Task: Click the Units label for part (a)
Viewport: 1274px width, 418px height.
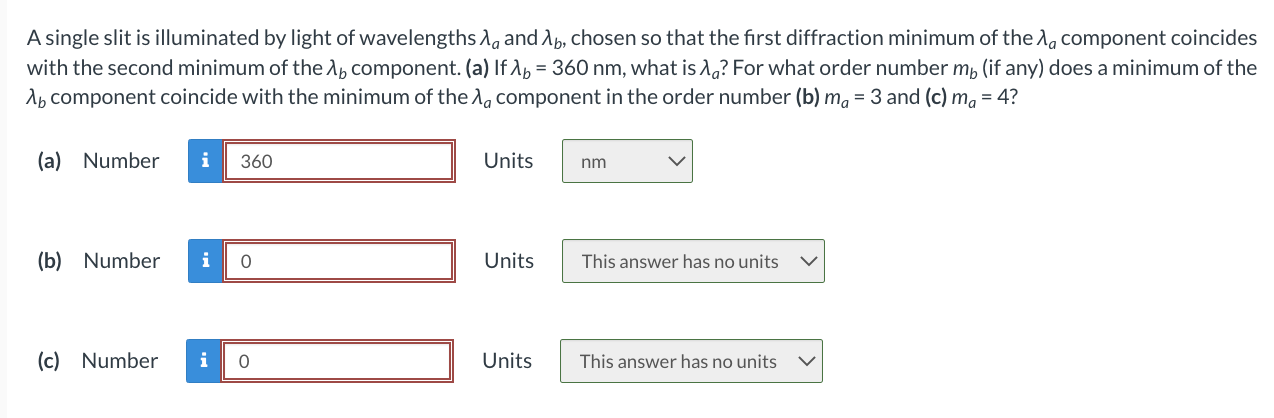Action: click(509, 161)
